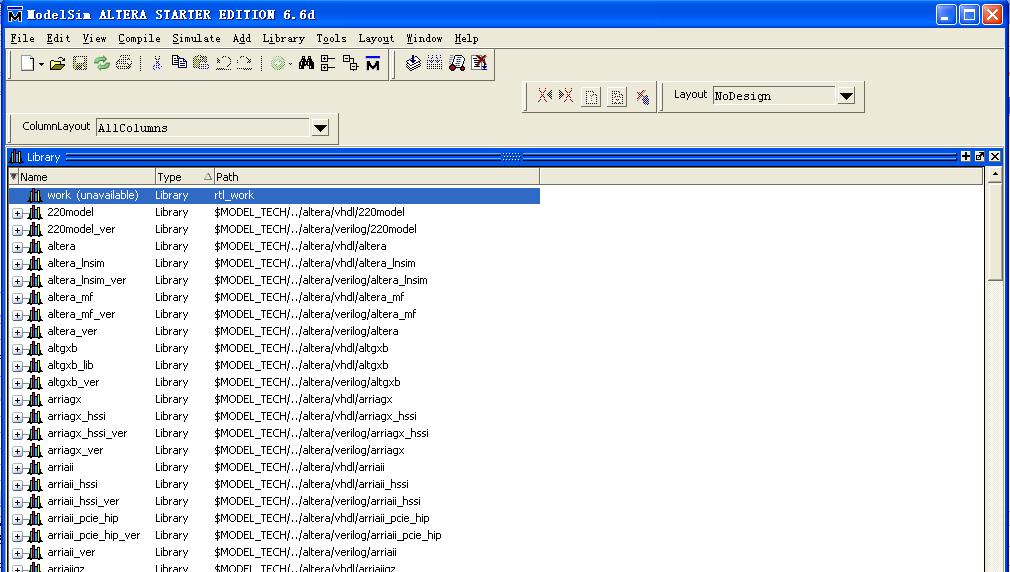Click the M logo toolbar icon
The width and height of the screenshot is (1010, 572).
tap(372, 63)
